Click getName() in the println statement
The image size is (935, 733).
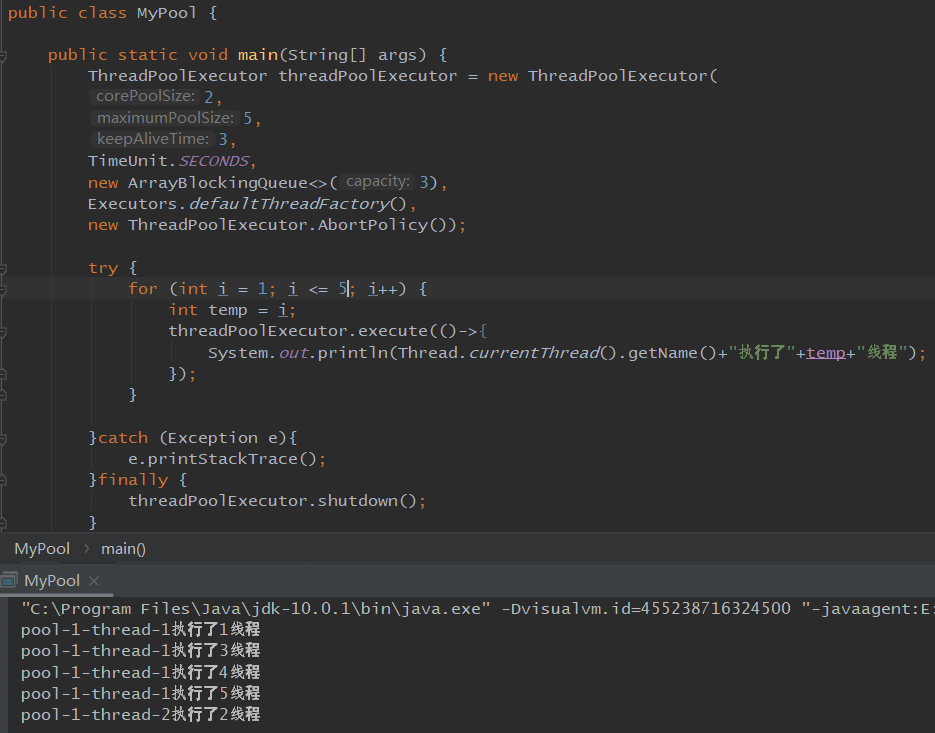click(x=672, y=353)
